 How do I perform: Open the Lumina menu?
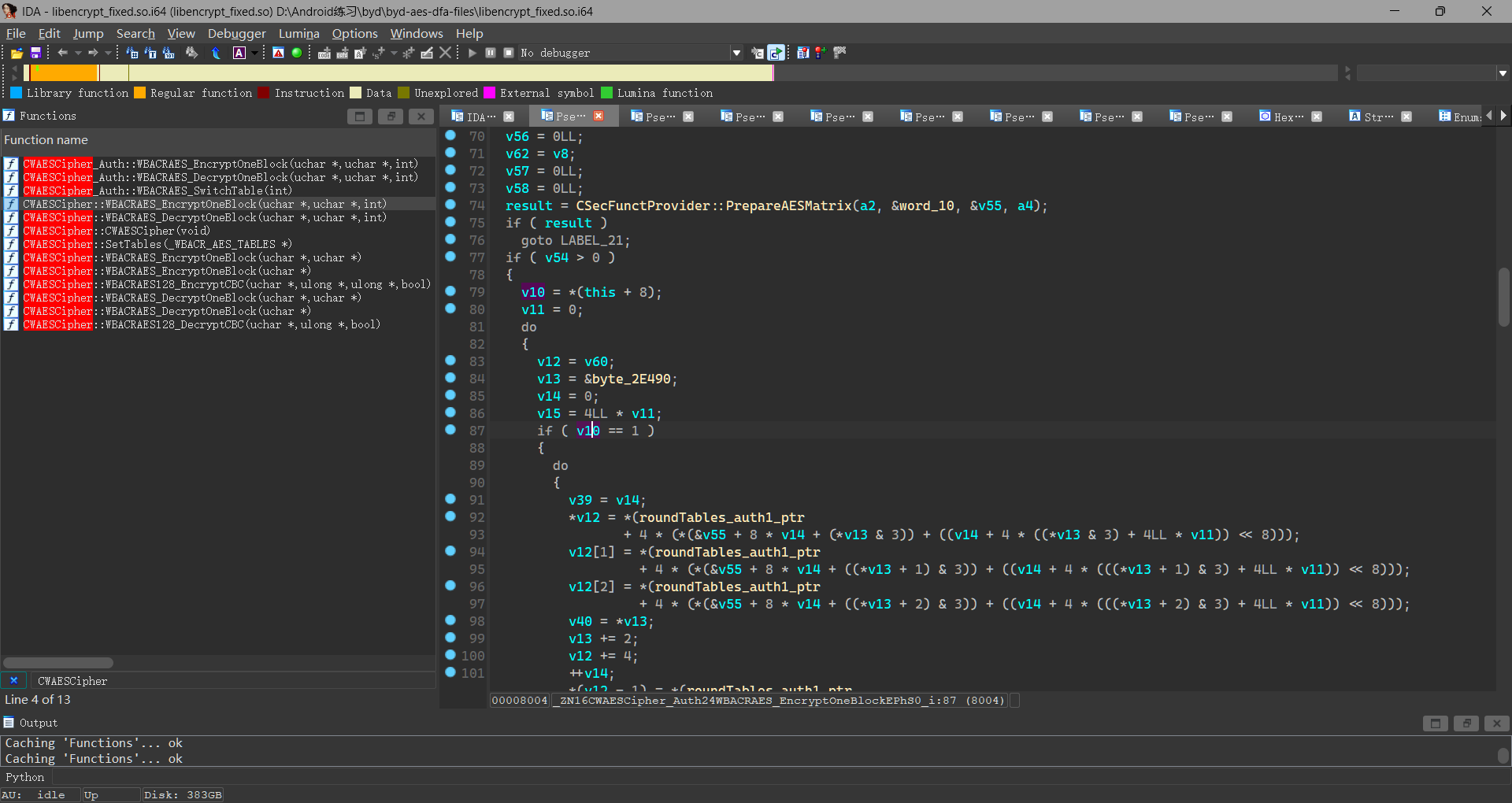299,33
